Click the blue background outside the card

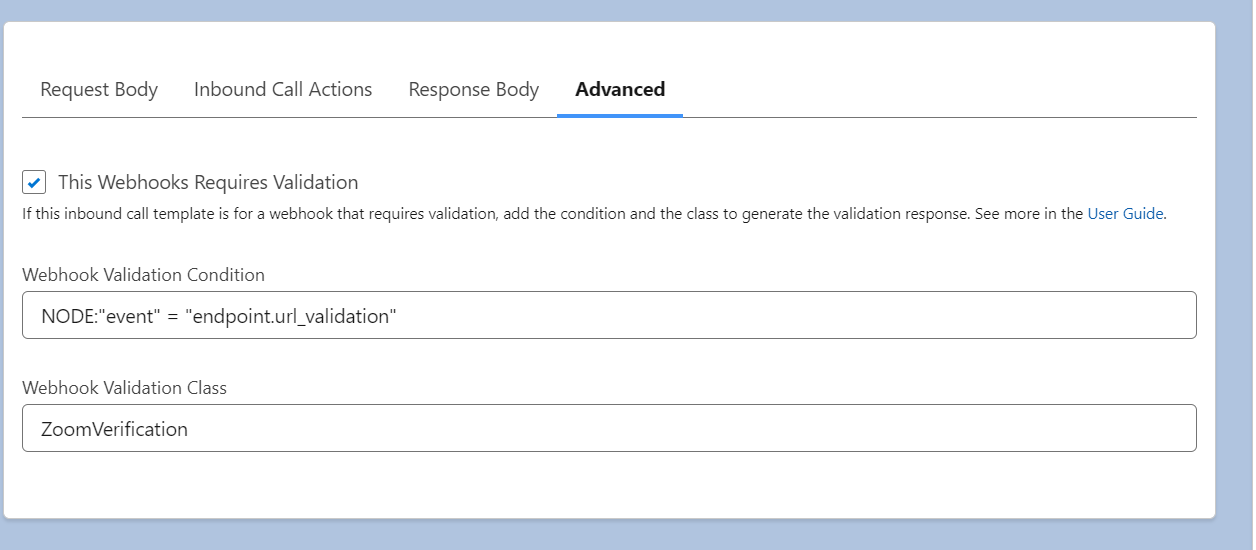pos(1236,300)
